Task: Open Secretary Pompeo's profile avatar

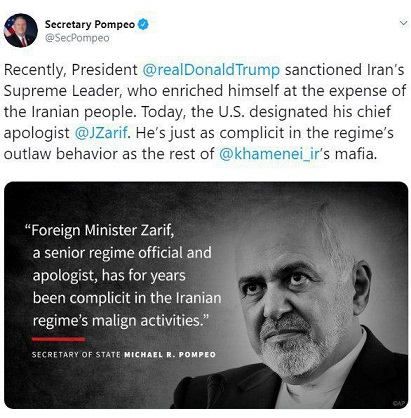Action: 21,30
